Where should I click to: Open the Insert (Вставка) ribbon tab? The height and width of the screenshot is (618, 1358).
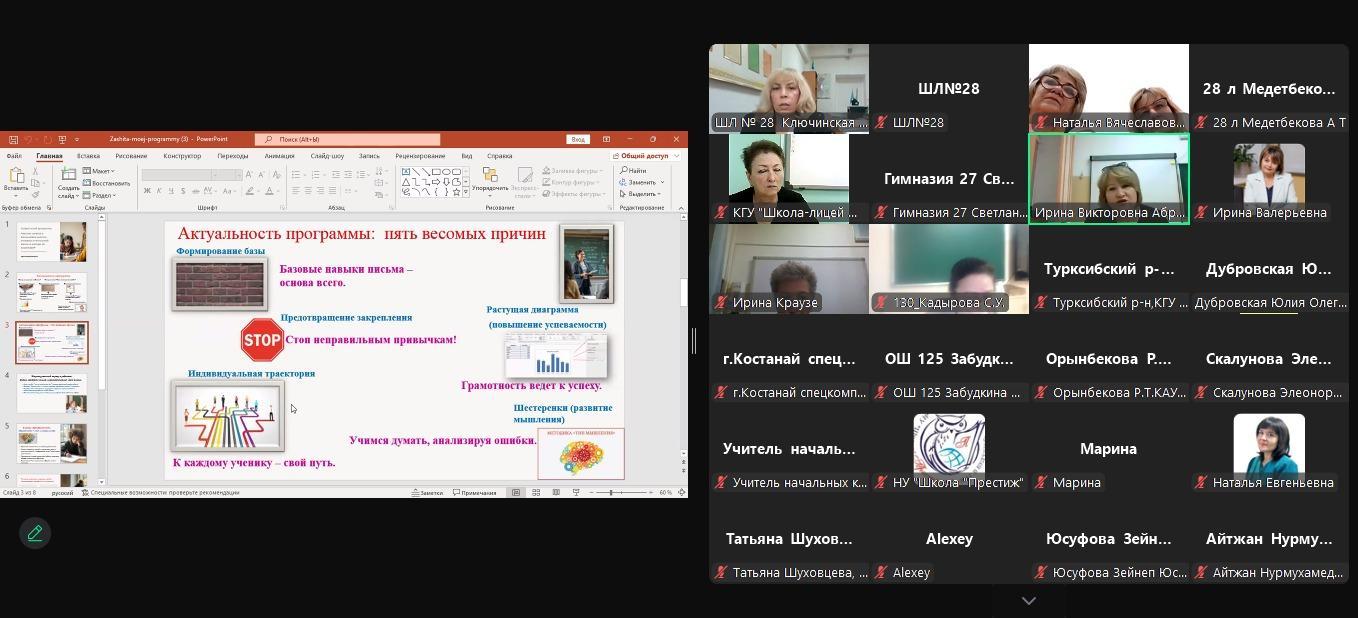coord(88,156)
